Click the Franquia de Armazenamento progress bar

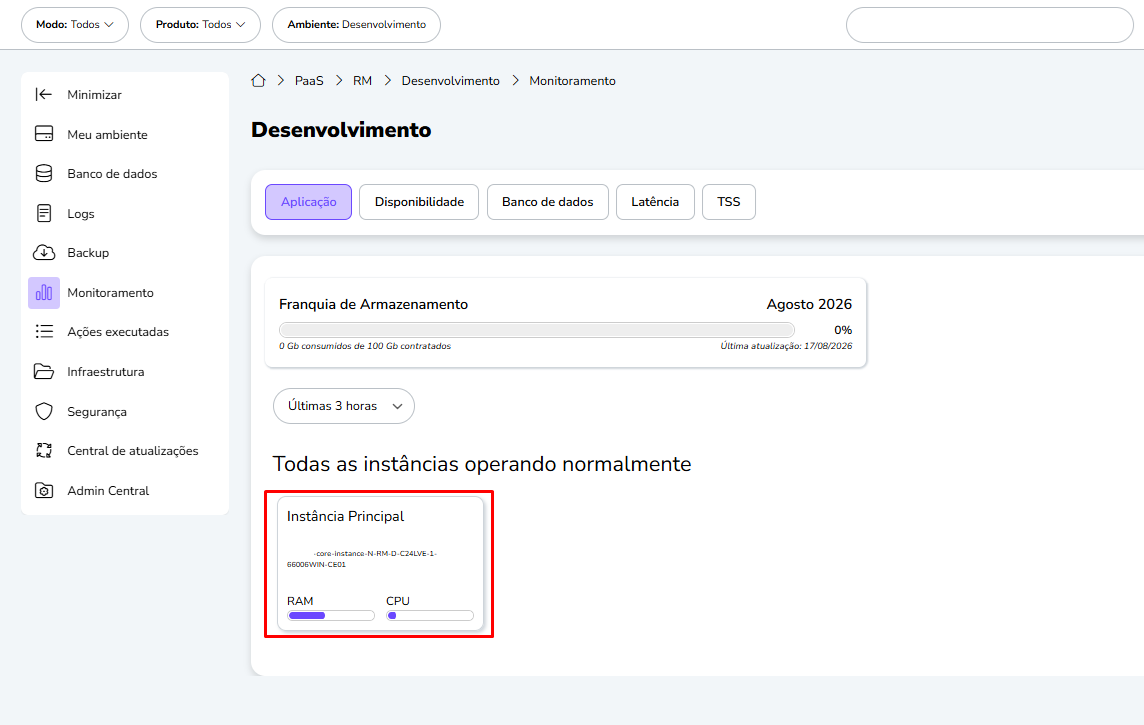537,330
